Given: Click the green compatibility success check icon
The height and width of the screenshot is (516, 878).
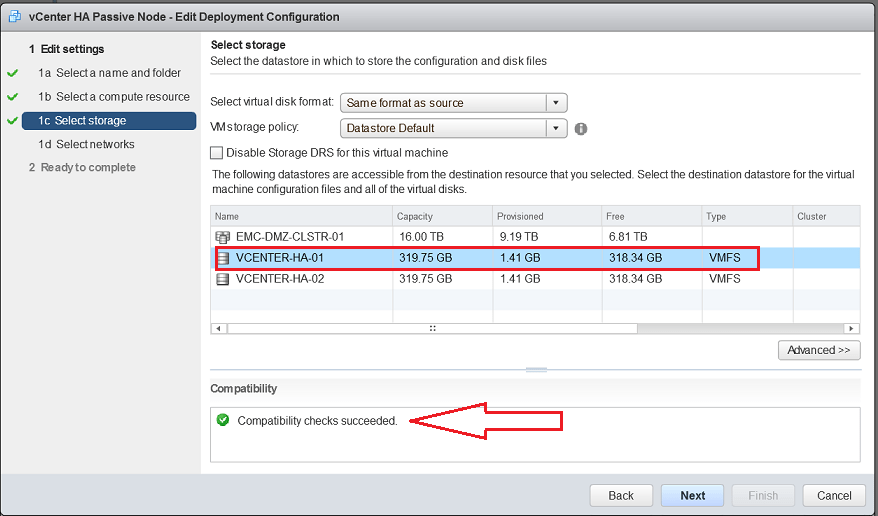Looking at the screenshot, I should (223, 420).
